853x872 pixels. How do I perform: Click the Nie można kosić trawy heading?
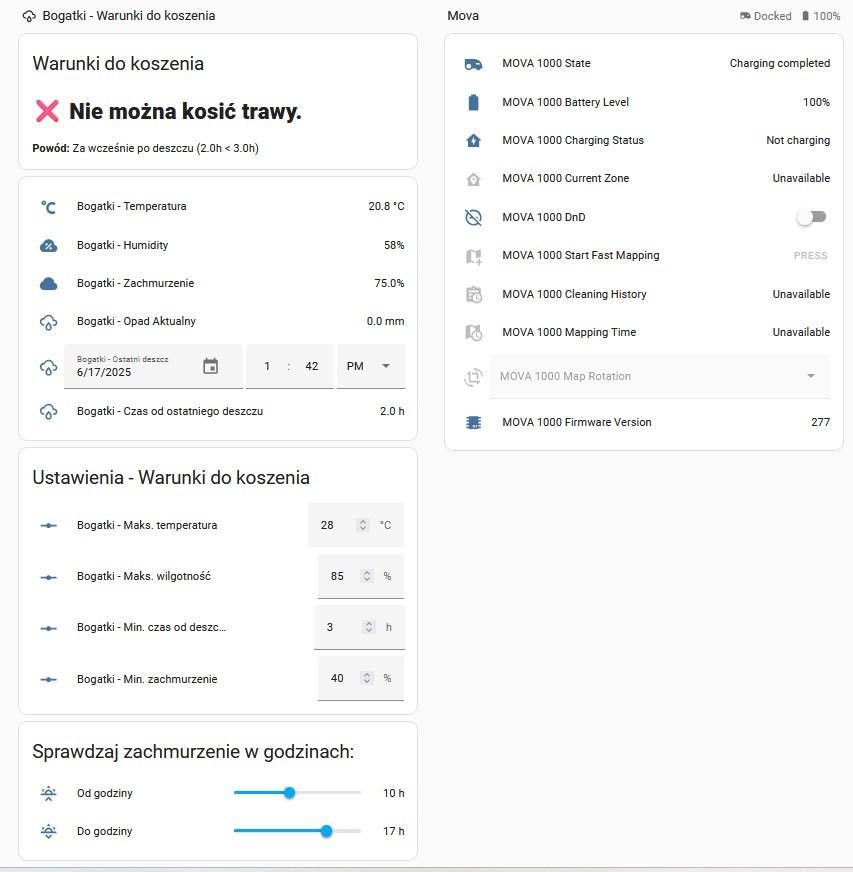click(x=185, y=112)
